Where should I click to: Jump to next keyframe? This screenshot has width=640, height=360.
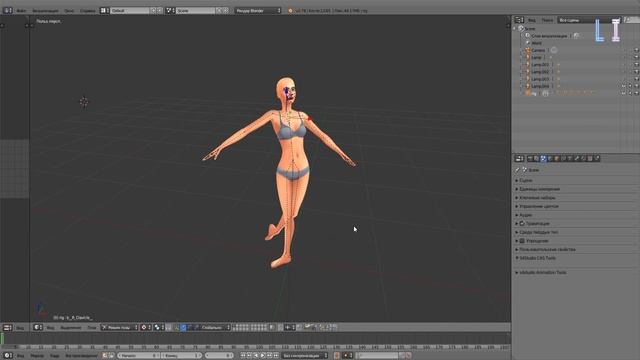click(269, 356)
